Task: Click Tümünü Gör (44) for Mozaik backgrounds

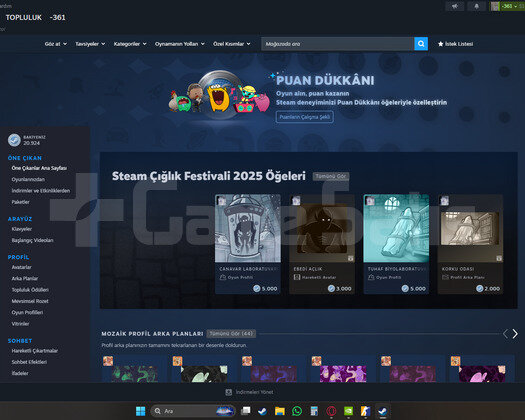Action: tap(231, 334)
